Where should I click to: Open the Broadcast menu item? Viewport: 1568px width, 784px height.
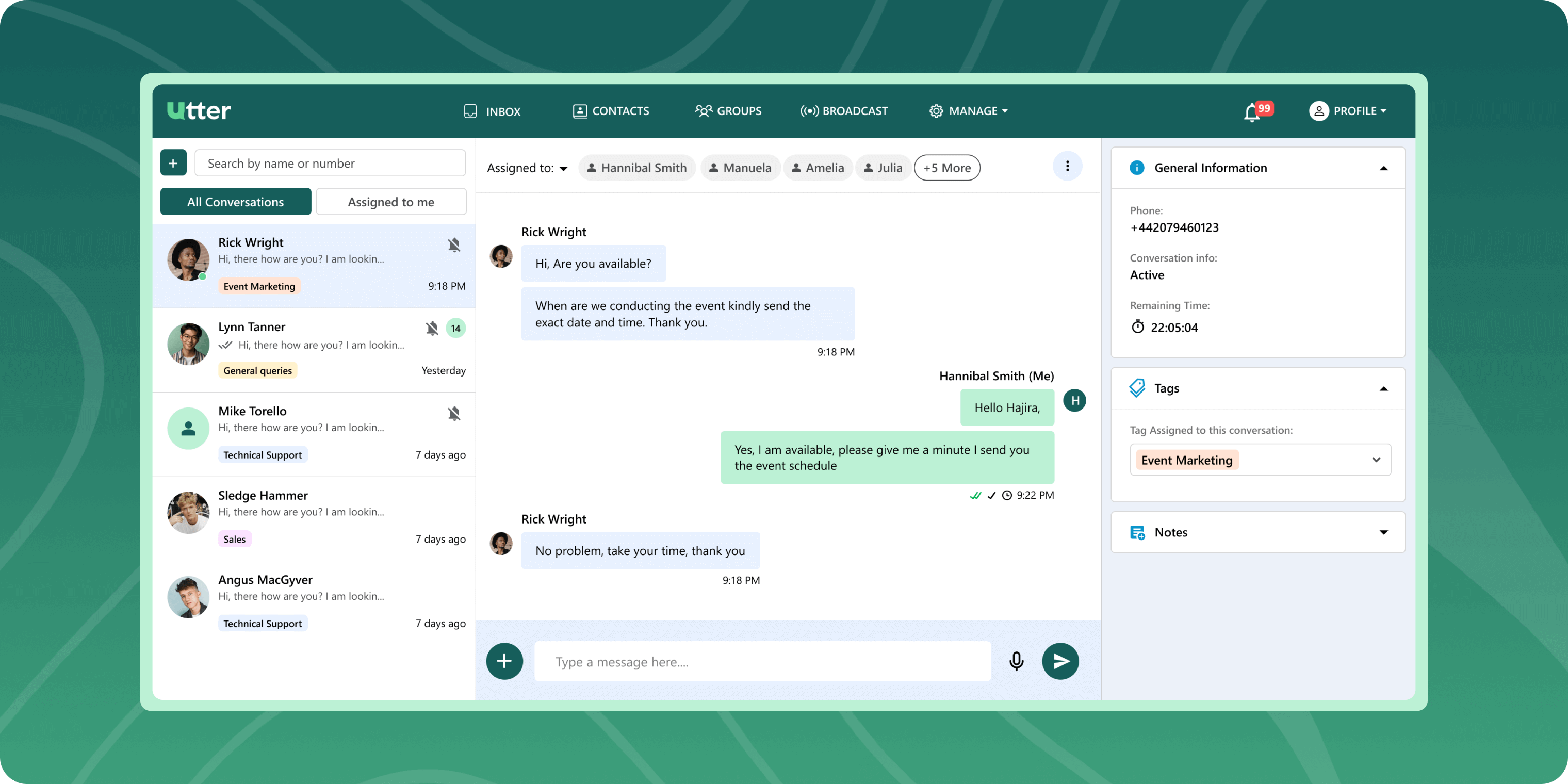point(844,111)
